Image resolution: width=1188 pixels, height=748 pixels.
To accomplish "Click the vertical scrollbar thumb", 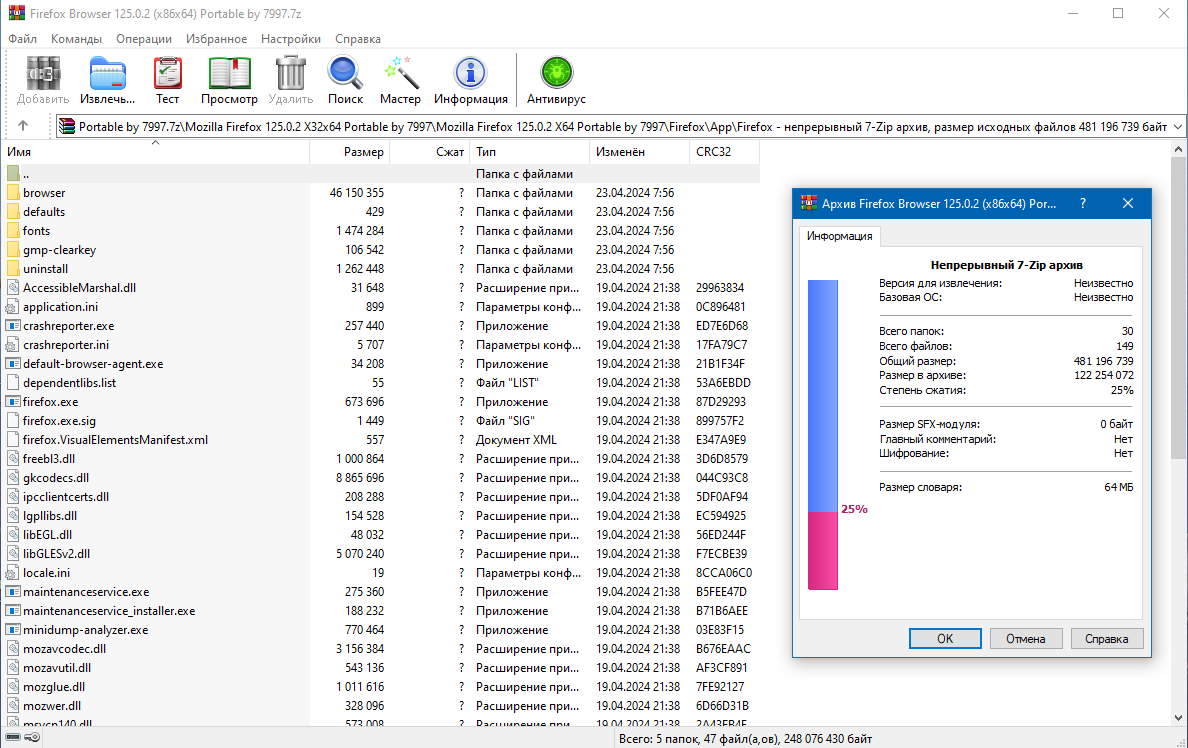I will click(1178, 308).
